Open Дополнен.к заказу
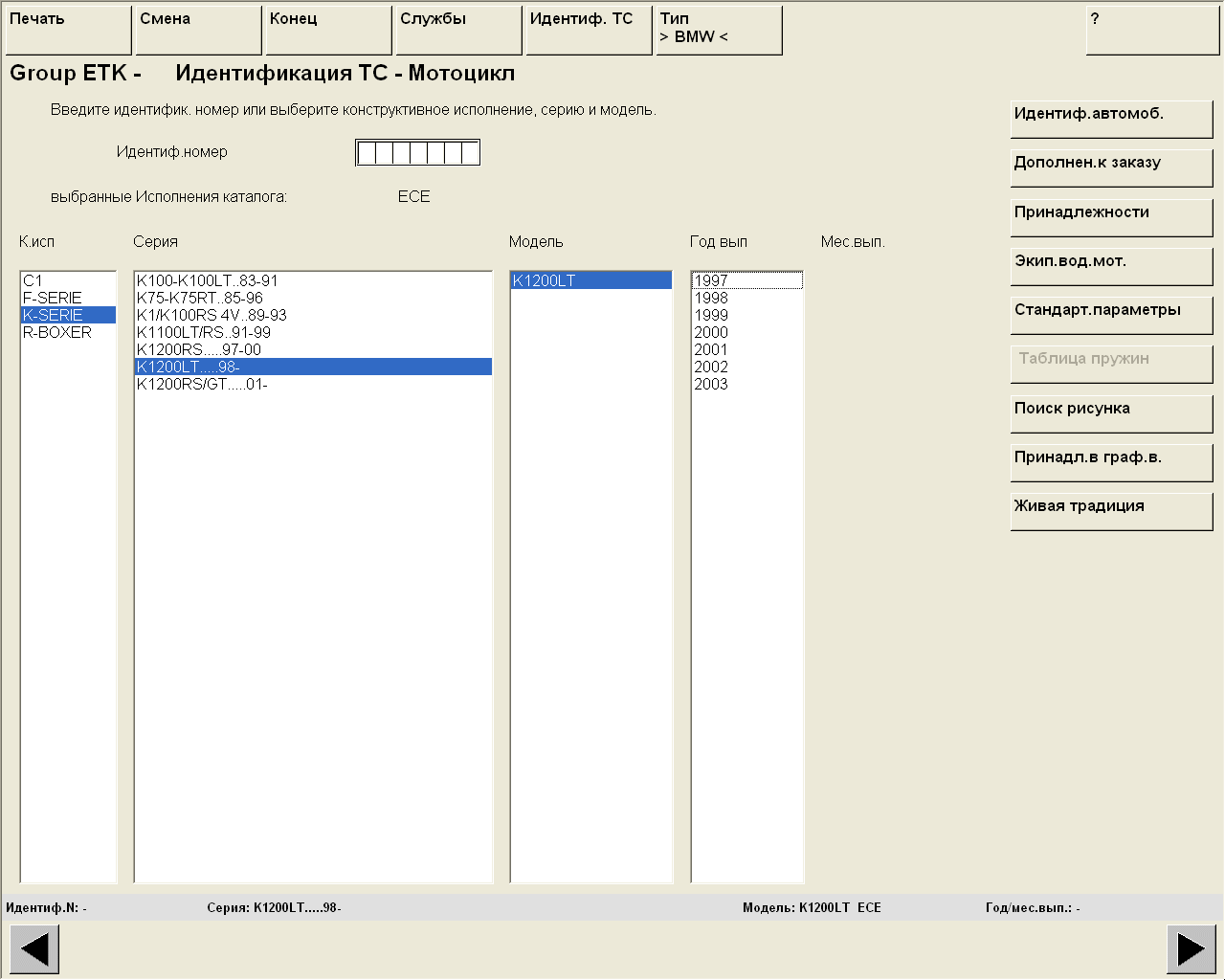Screen dimensions: 1225x980 pos(1111,168)
